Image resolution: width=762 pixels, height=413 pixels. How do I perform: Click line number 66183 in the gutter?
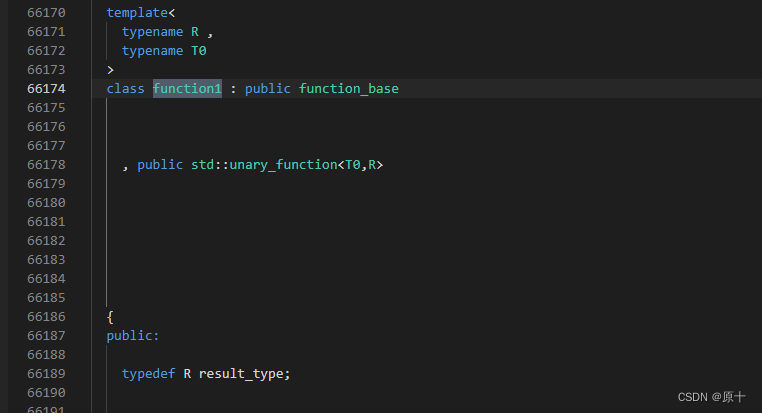(x=46, y=259)
